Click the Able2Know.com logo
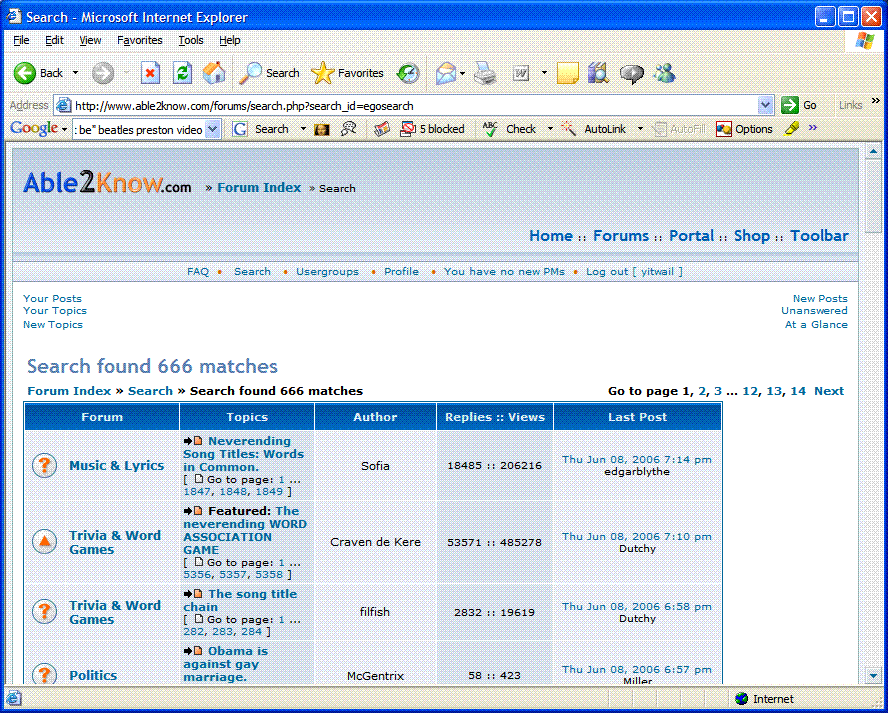Viewport: 888px width, 713px height. [x=107, y=183]
